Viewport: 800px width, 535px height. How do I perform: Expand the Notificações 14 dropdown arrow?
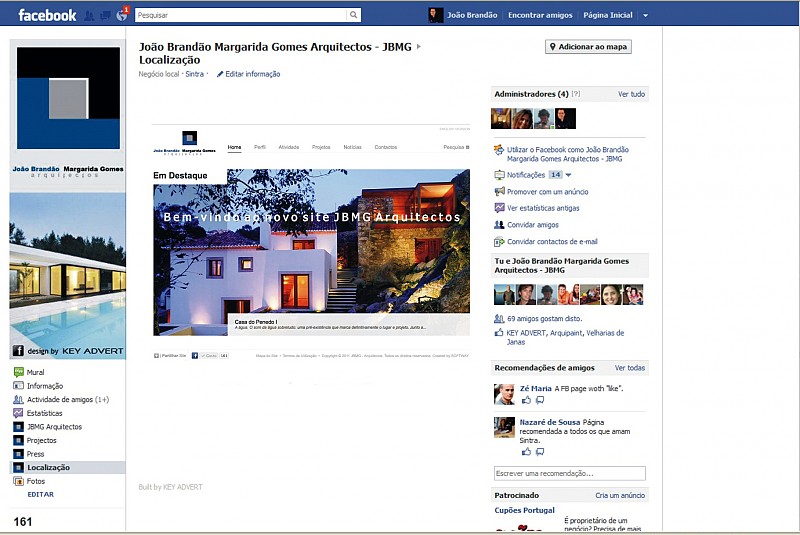click(x=568, y=175)
